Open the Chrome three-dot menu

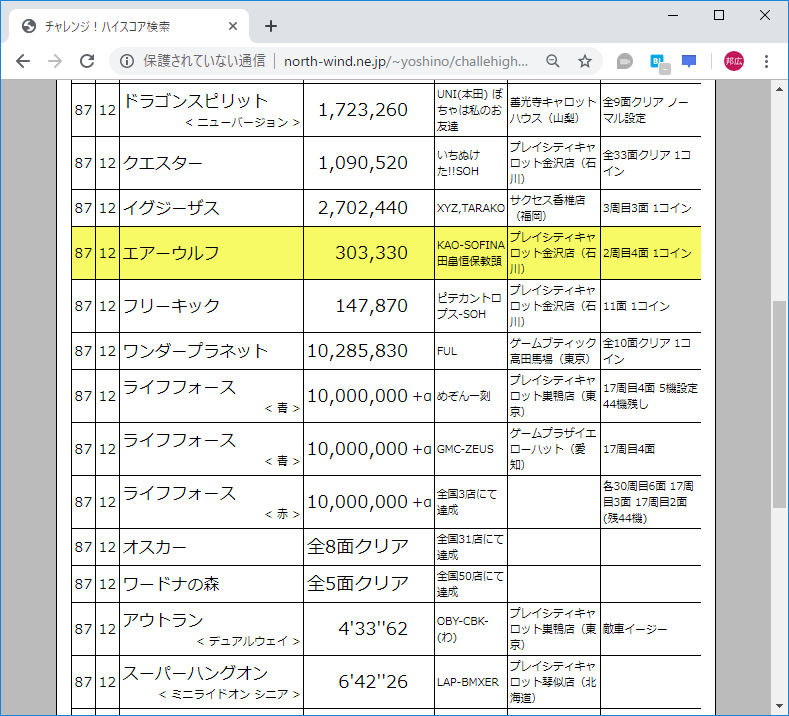click(x=766, y=61)
